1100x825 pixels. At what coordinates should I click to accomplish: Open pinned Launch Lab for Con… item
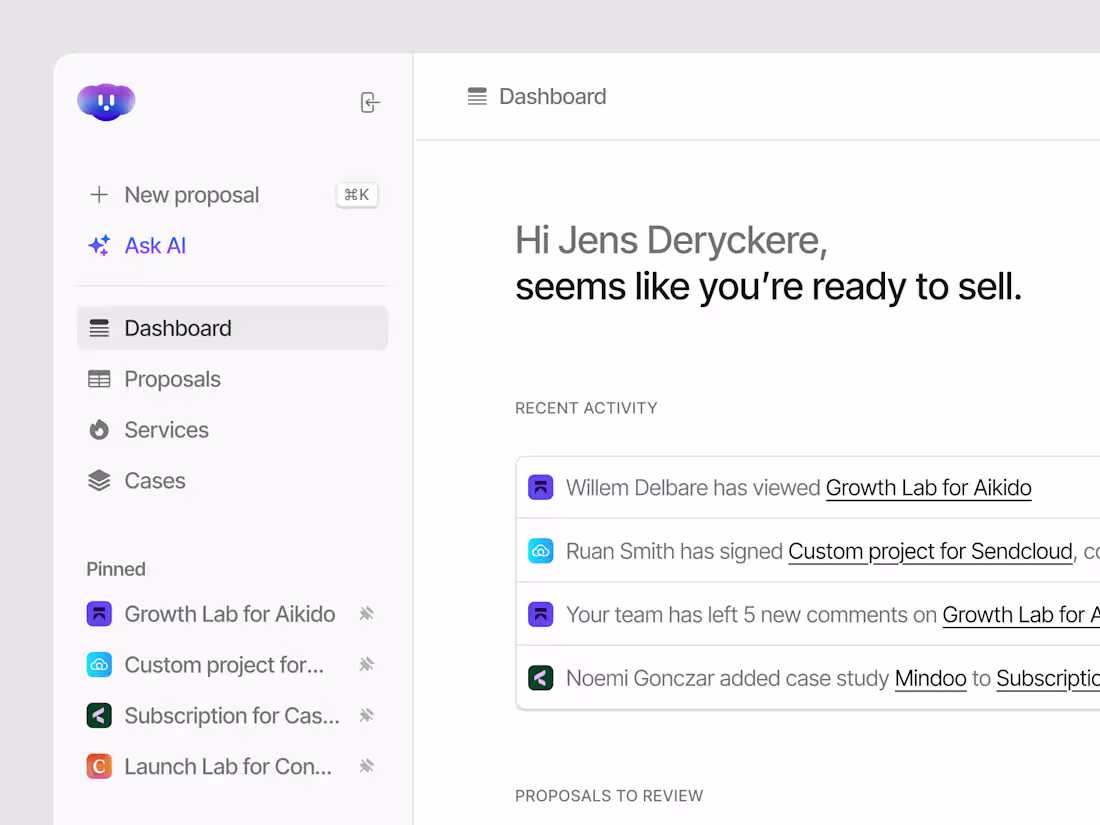228,766
